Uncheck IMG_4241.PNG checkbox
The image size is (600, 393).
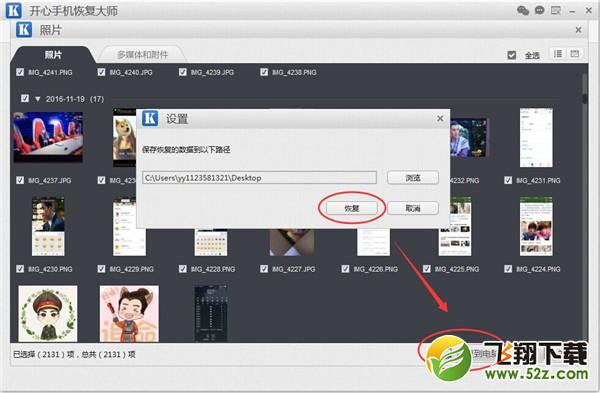pyautogui.click(x=20, y=72)
